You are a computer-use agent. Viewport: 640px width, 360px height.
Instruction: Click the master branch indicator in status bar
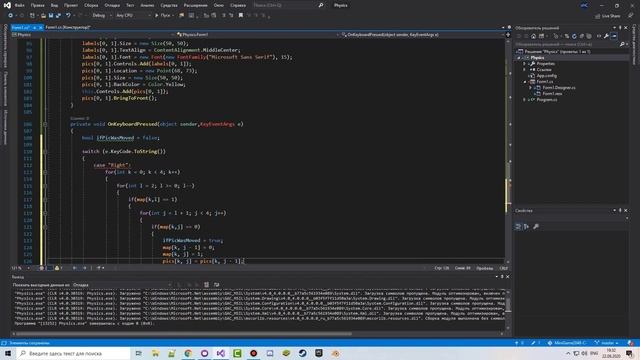pyautogui.click(x=607, y=343)
